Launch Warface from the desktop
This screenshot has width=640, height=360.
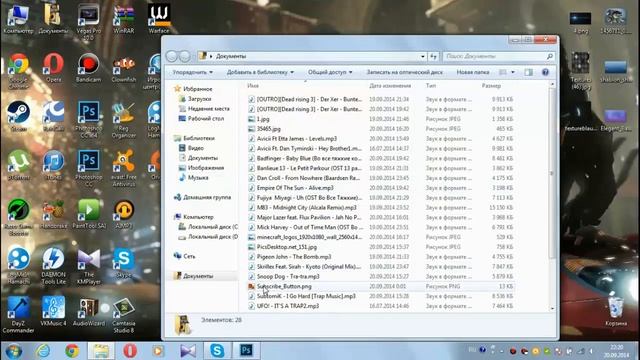click(159, 18)
